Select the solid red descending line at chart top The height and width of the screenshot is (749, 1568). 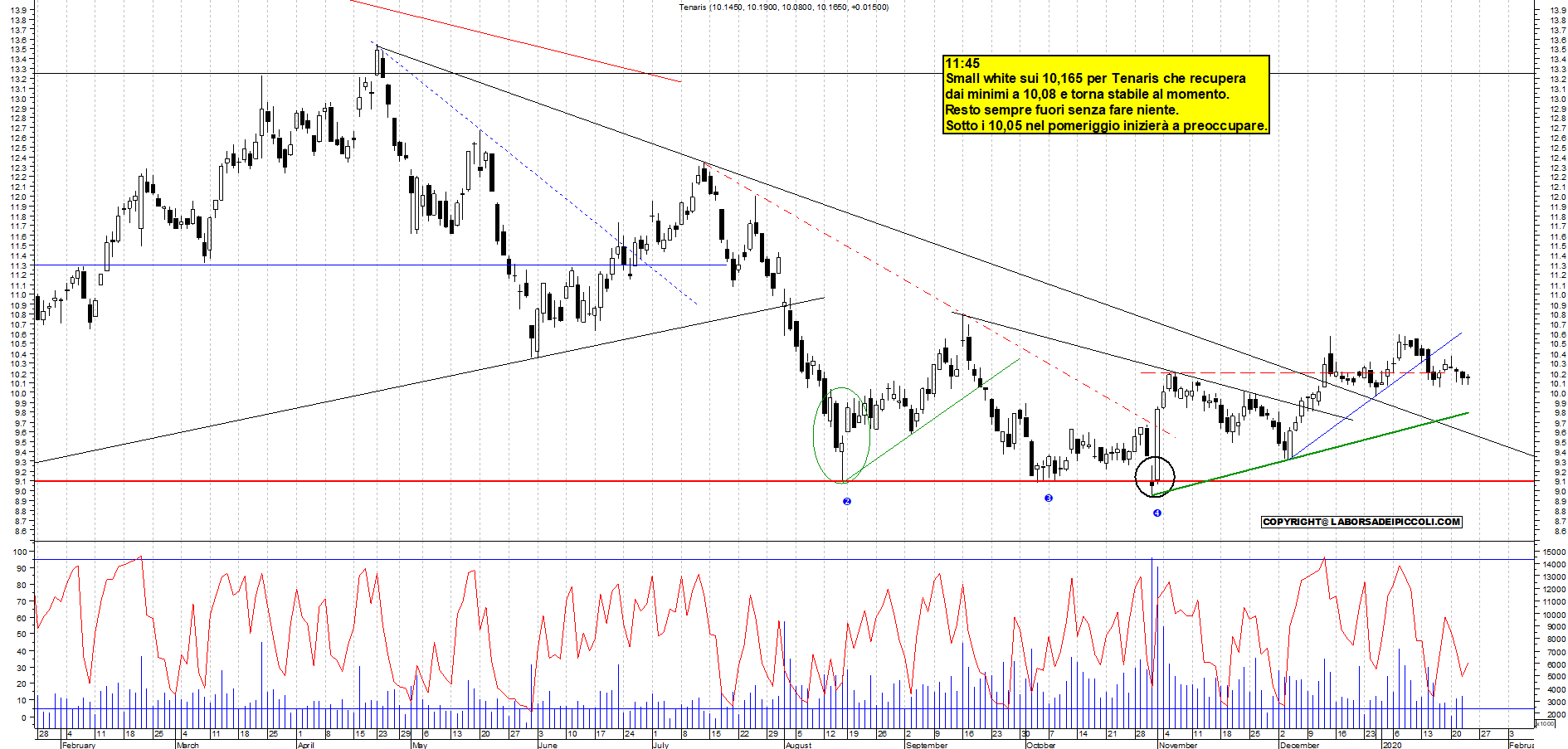click(515, 41)
